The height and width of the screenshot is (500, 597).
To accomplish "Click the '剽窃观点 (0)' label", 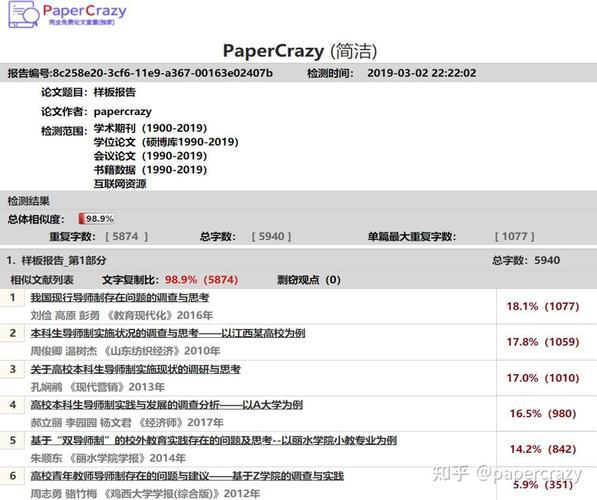I will coord(309,280).
